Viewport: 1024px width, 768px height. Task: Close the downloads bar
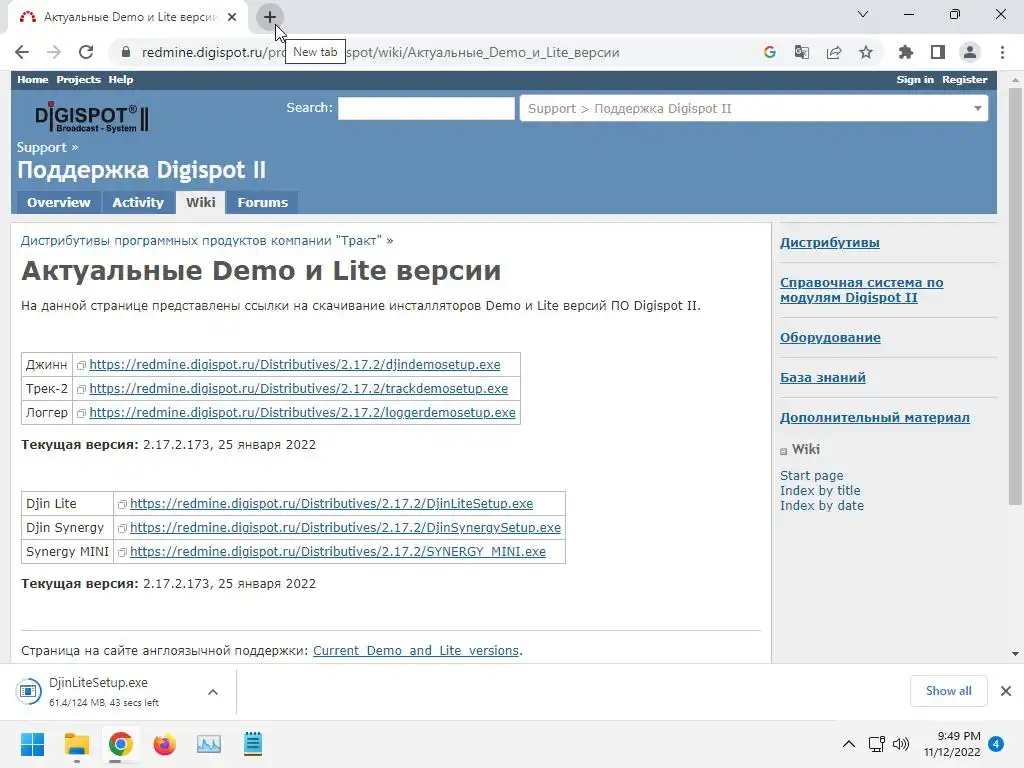pos(1006,691)
